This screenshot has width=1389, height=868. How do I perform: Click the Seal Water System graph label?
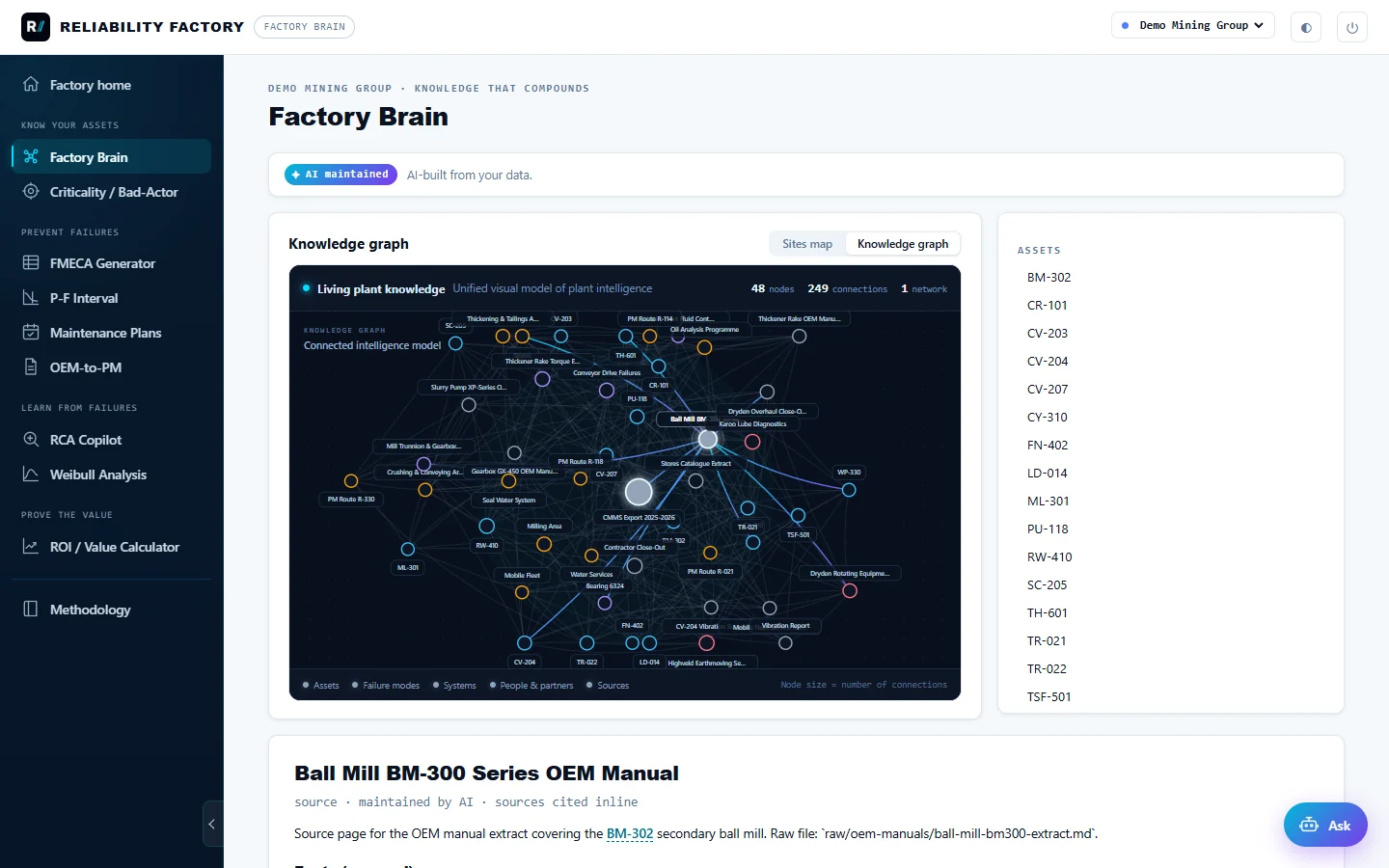[509, 501]
